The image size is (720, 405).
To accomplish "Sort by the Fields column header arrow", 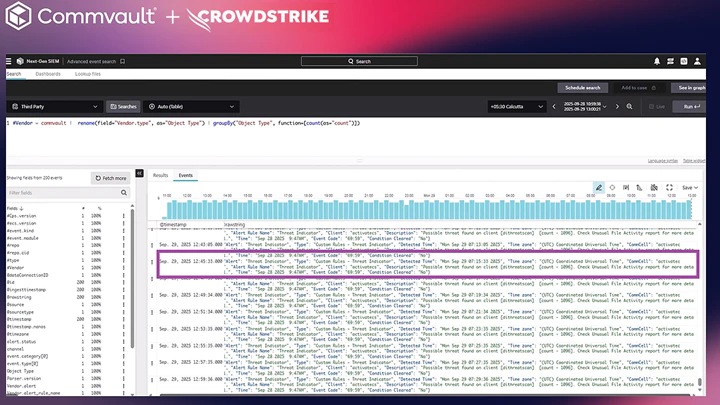I will tap(21, 208).
